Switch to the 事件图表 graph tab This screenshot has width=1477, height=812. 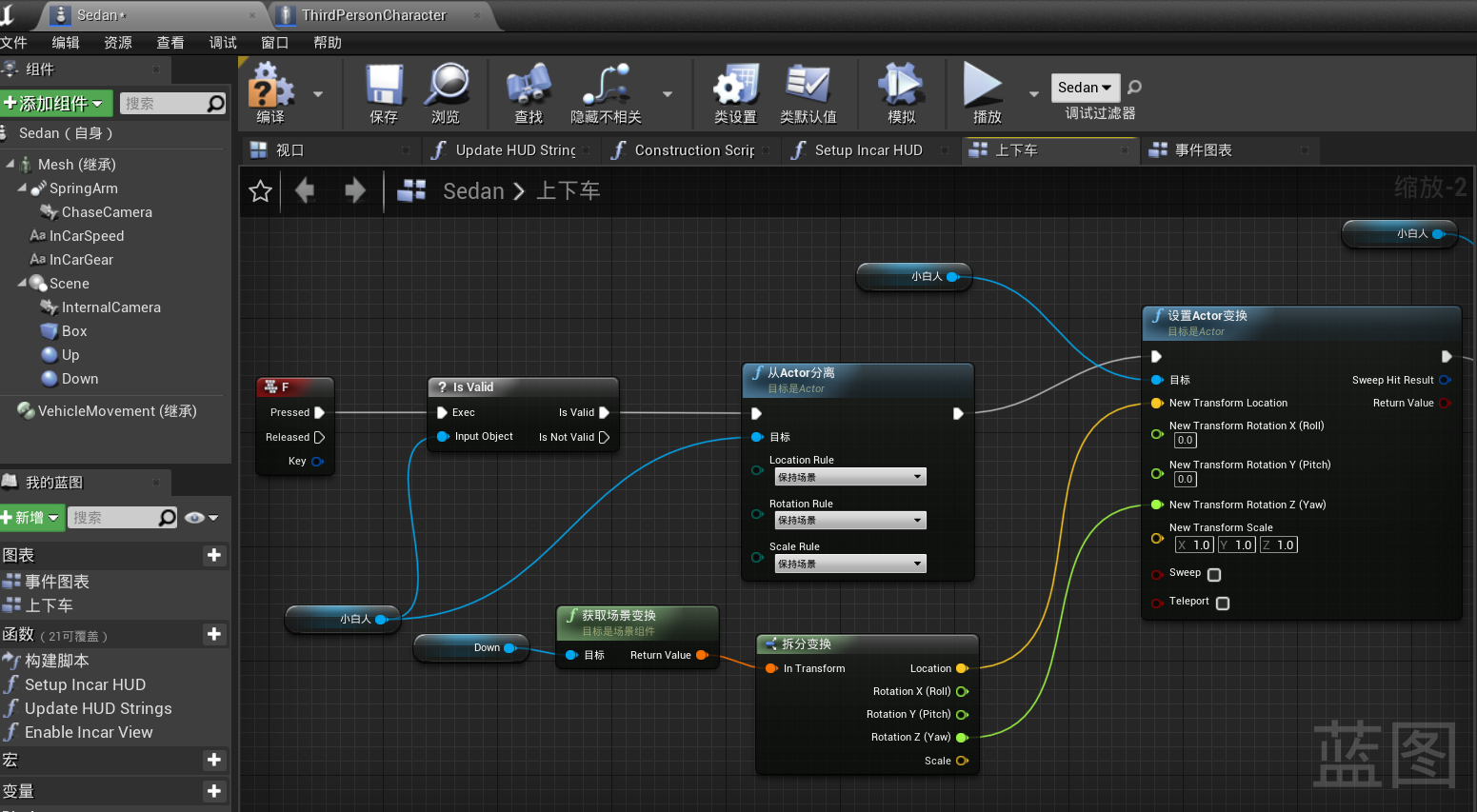1203,150
